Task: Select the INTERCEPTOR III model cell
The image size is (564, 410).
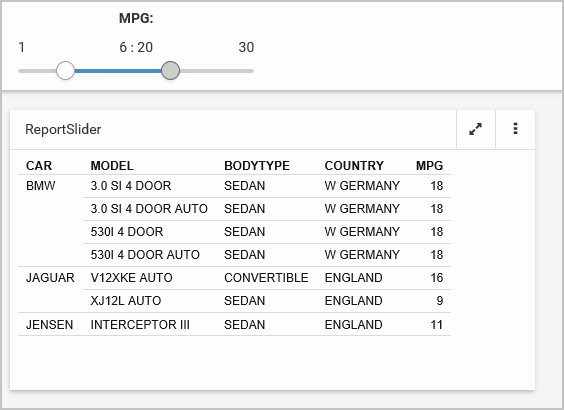Action: (140, 325)
